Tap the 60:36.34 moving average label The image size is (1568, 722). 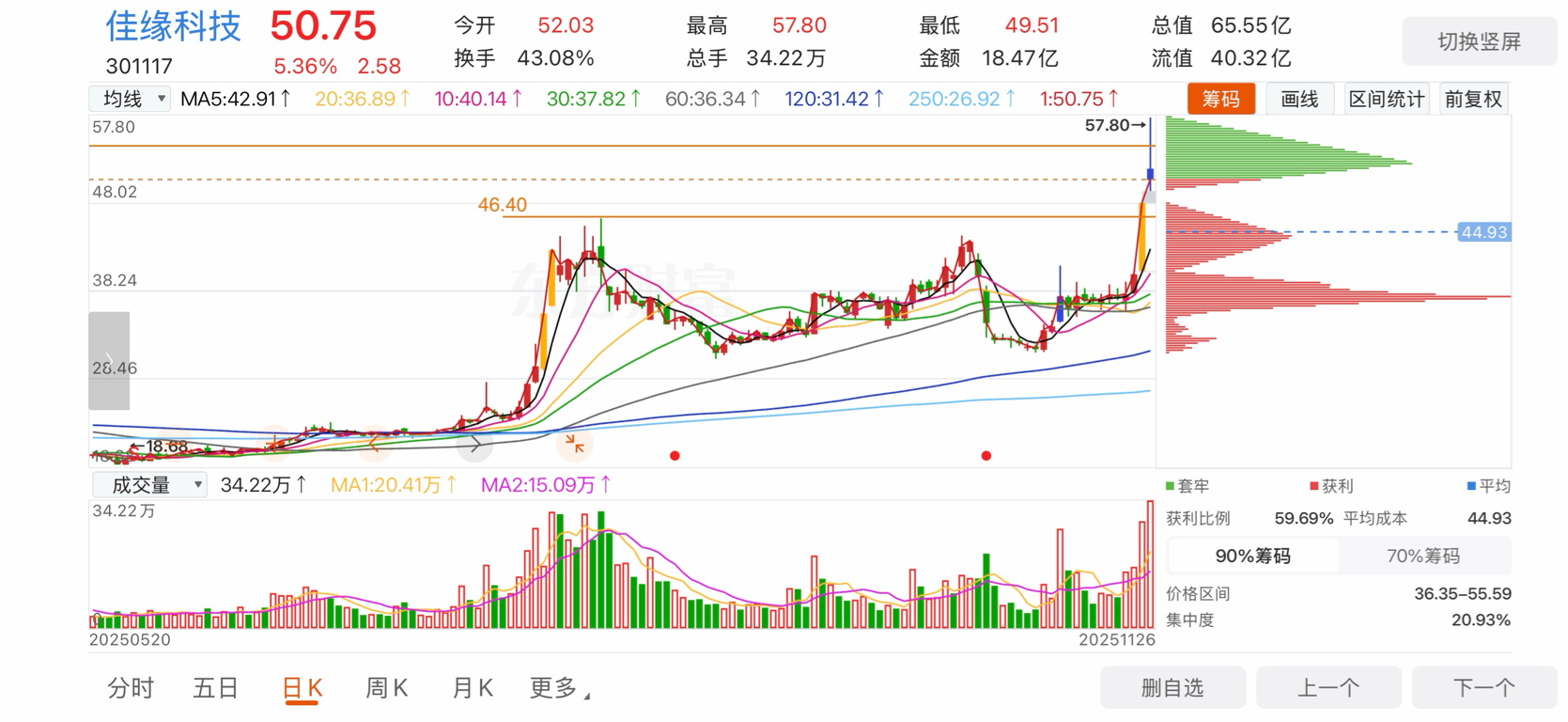(713, 99)
